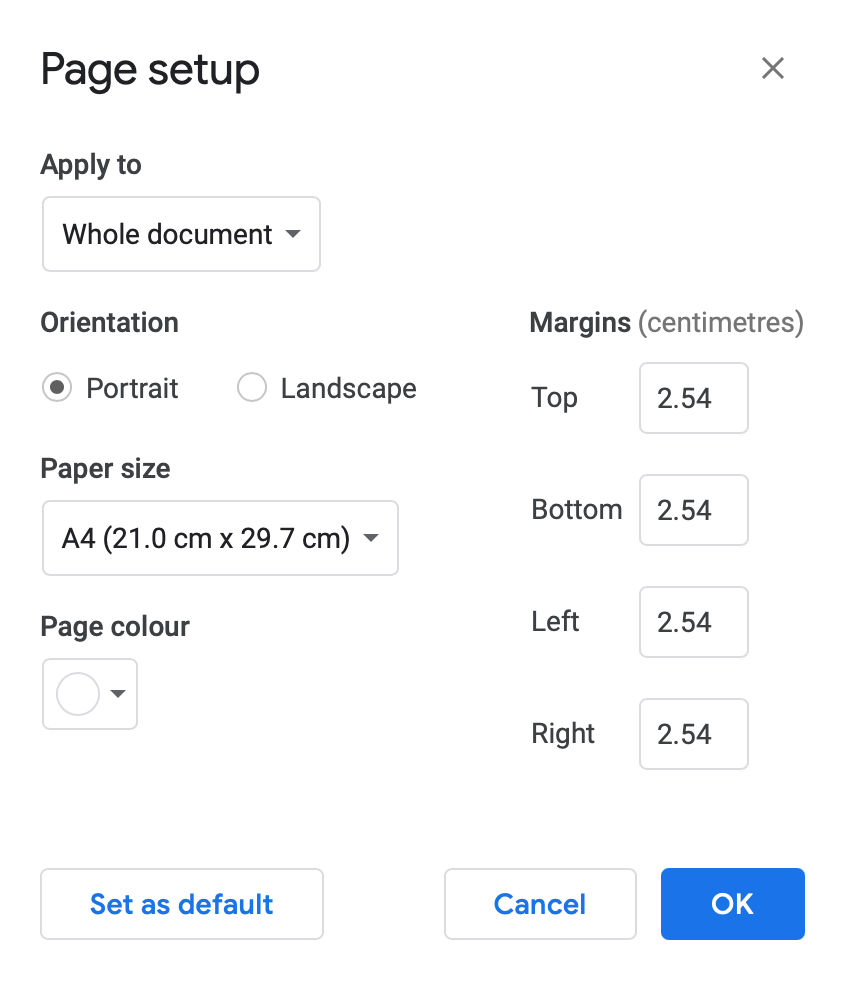This screenshot has width=844, height=984.
Task: Select the Landscape orientation radio button
Action: (252, 388)
